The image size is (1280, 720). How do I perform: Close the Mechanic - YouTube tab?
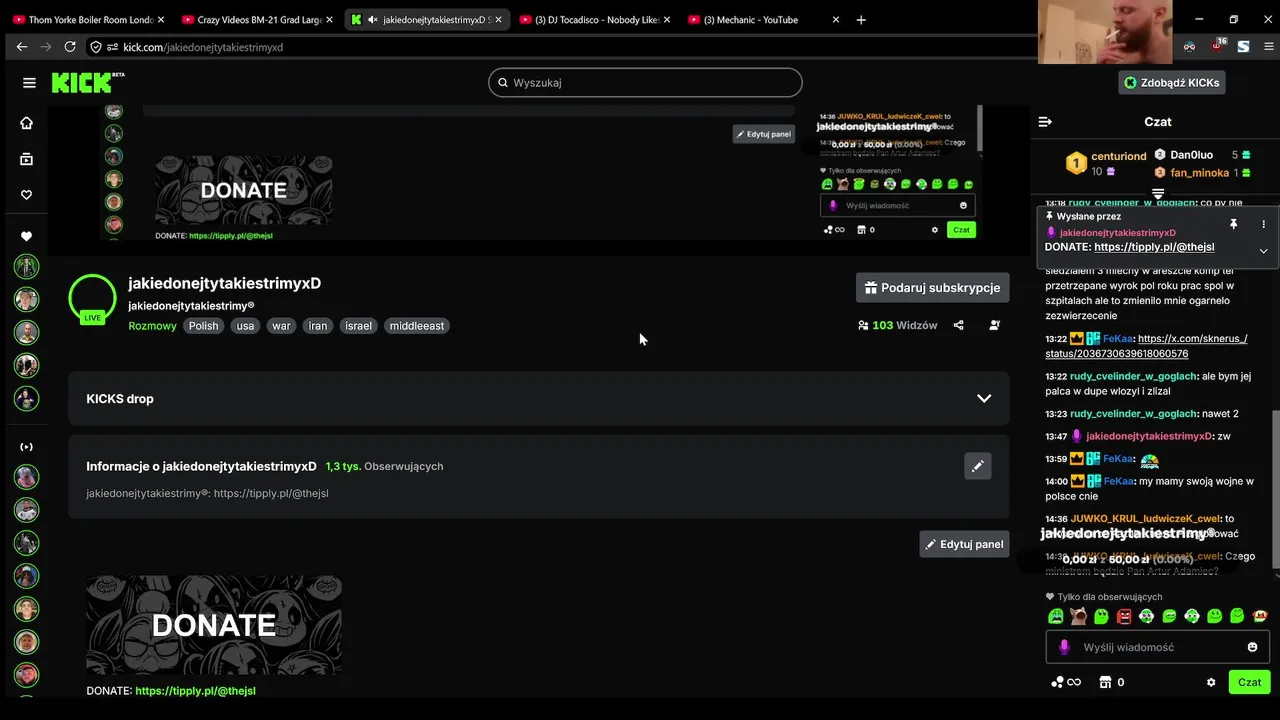[x=834, y=19]
